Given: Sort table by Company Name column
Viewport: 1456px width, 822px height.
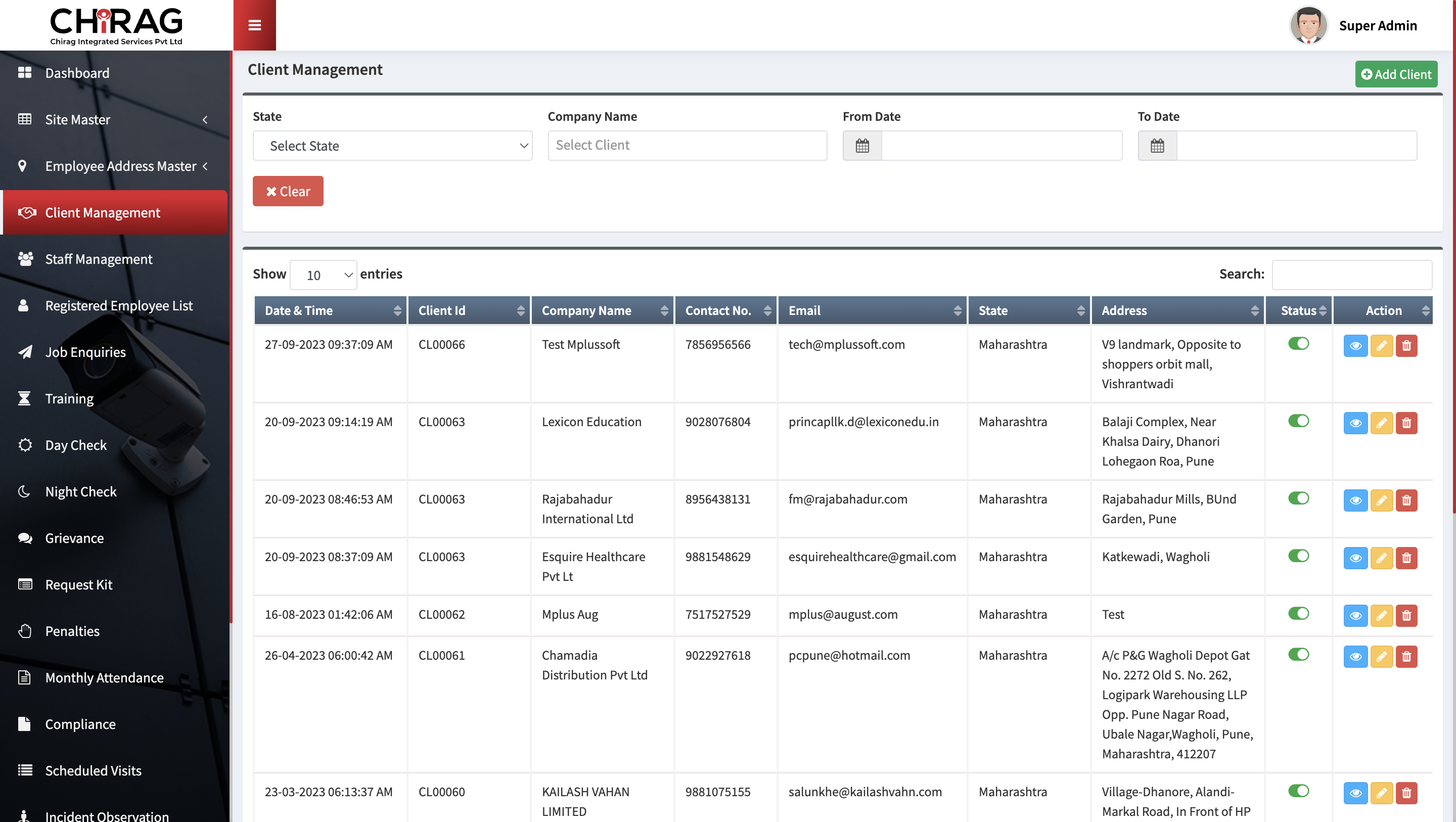Looking at the screenshot, I should (x=603, y=310).
